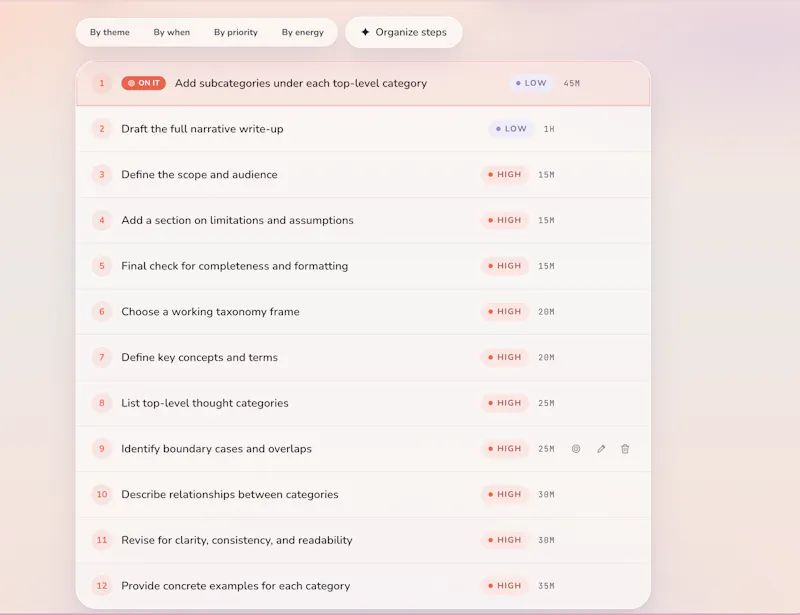Click step number 2 circle
Screen dimensions: 800x615
point(102,129)
